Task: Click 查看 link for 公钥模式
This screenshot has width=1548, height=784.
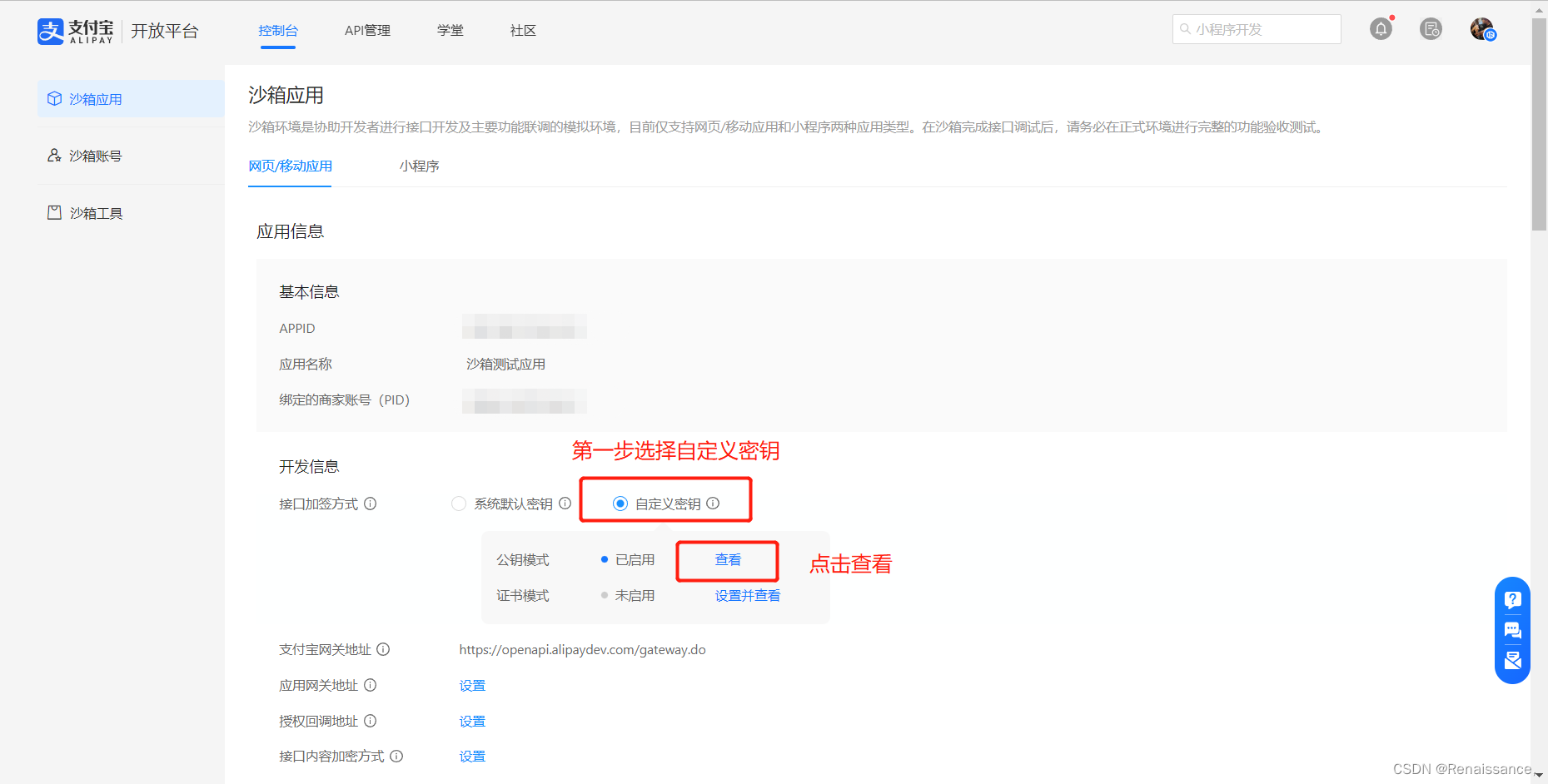Action: tap(728, 560)
